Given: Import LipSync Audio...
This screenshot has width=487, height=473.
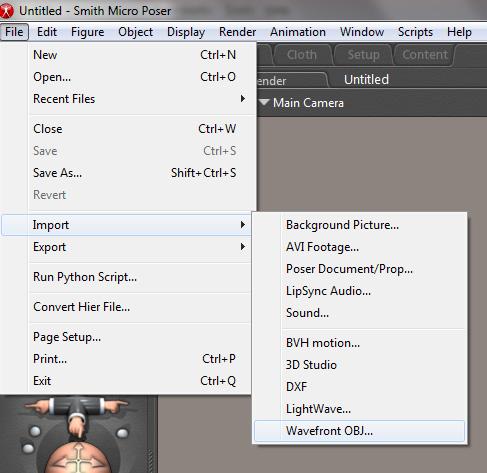Looking at the screenshot, I should pyautogui.click(x=359, y=291).
